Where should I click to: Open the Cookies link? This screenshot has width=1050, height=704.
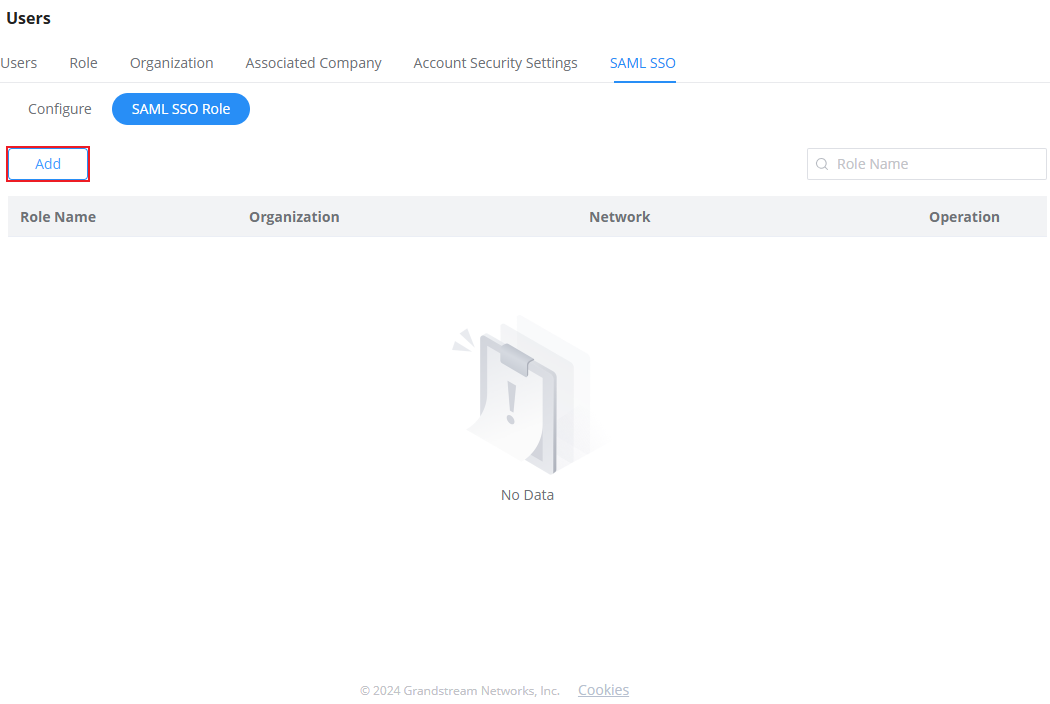pyautogui.click(x=603, y=690)
